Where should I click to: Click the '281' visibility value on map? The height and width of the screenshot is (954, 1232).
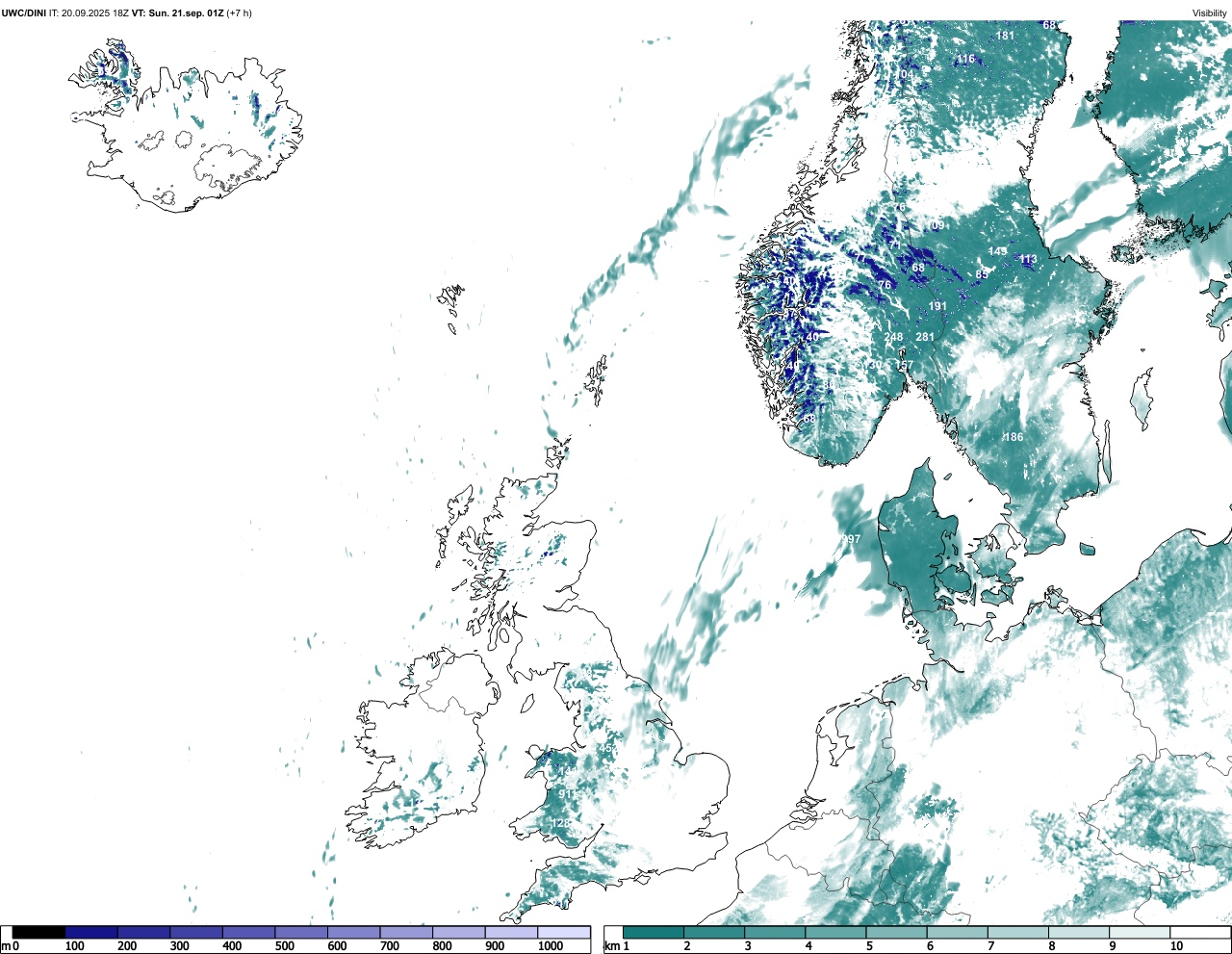click(925, 337)
